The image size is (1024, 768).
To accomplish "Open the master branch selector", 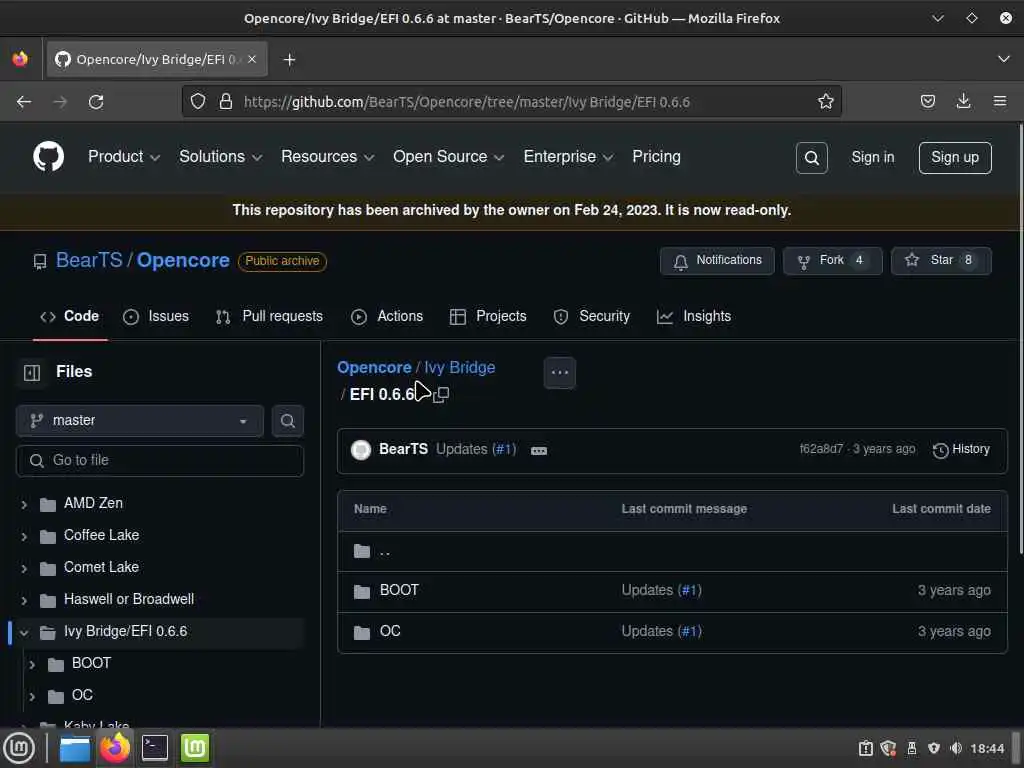I will point(140,421).
